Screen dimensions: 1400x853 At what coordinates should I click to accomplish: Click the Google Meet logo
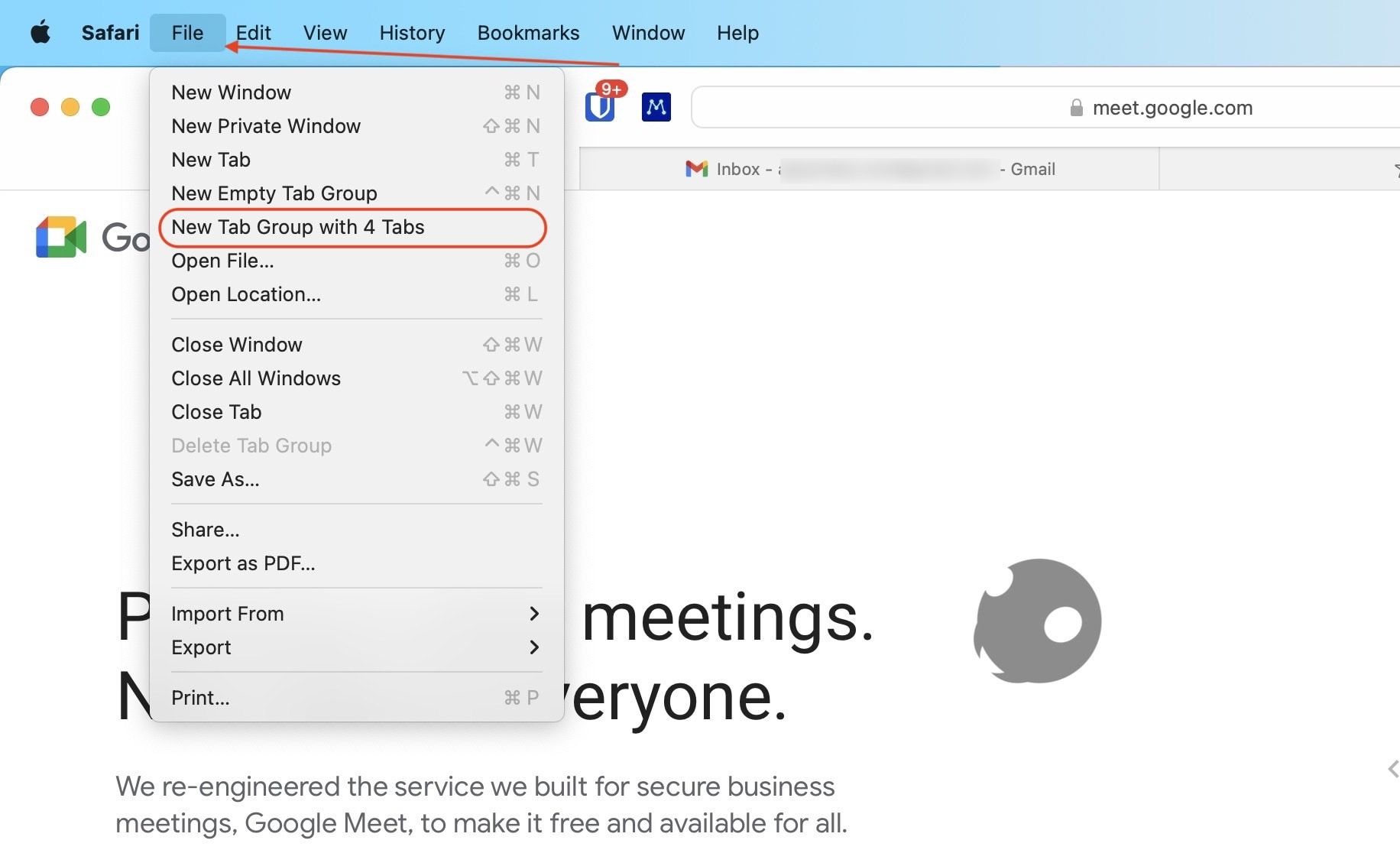(x=61, y=237)
